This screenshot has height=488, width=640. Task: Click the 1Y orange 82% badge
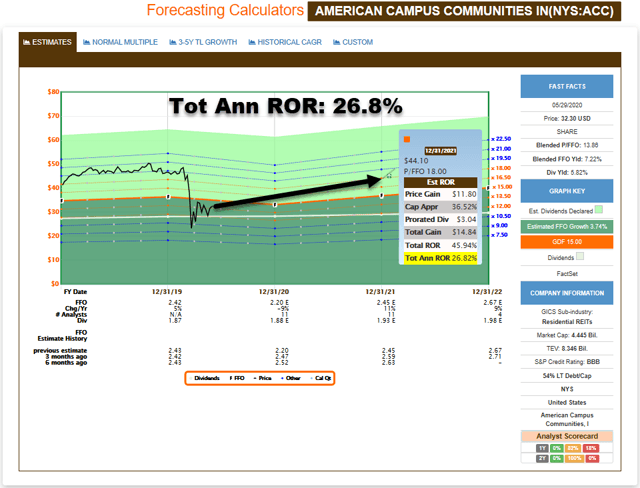tap(573, 448)
